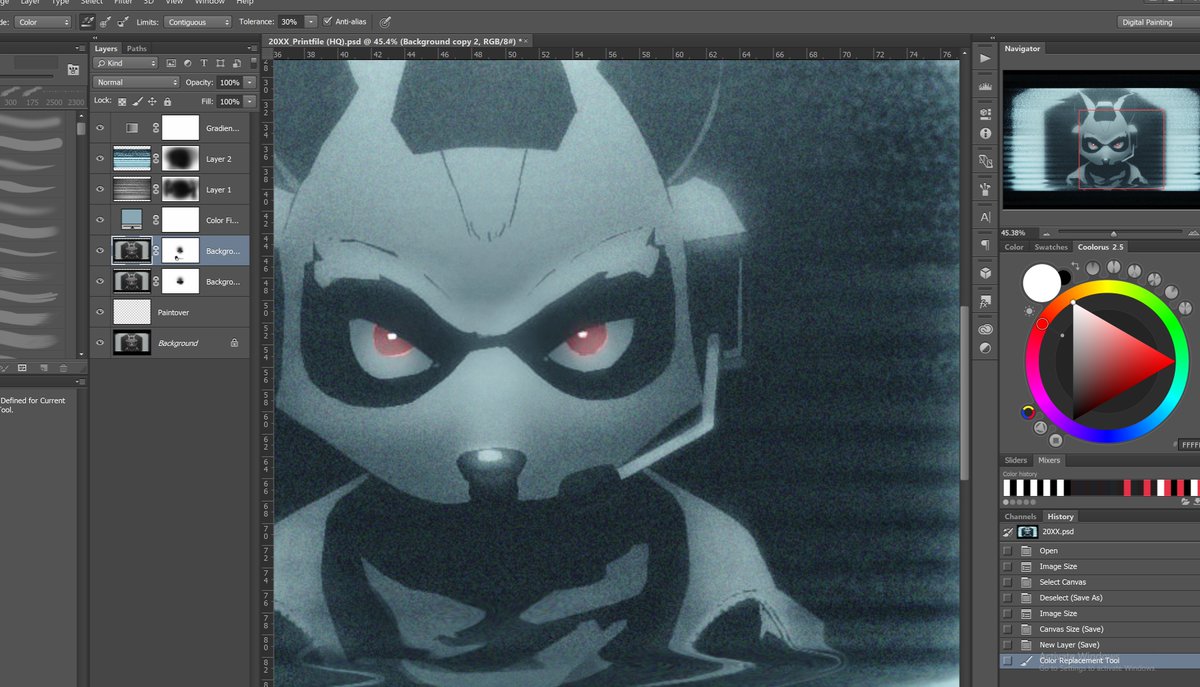Select Image Size history state below Open
The height and width of the screenshot is (687, 1200).
pyautogui.click(x=1058, y=566)
